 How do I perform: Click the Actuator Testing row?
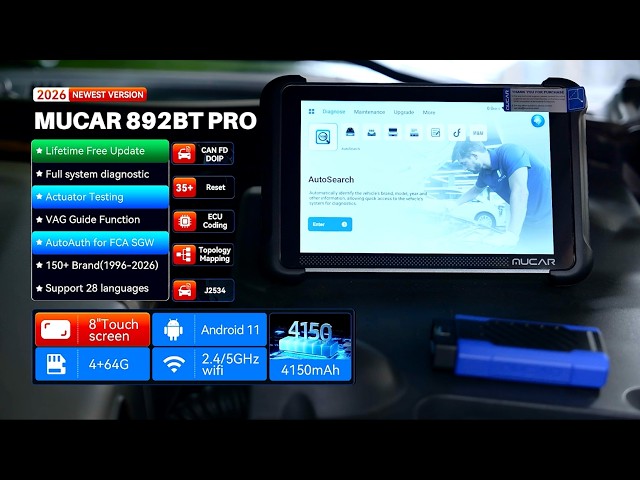100,197
